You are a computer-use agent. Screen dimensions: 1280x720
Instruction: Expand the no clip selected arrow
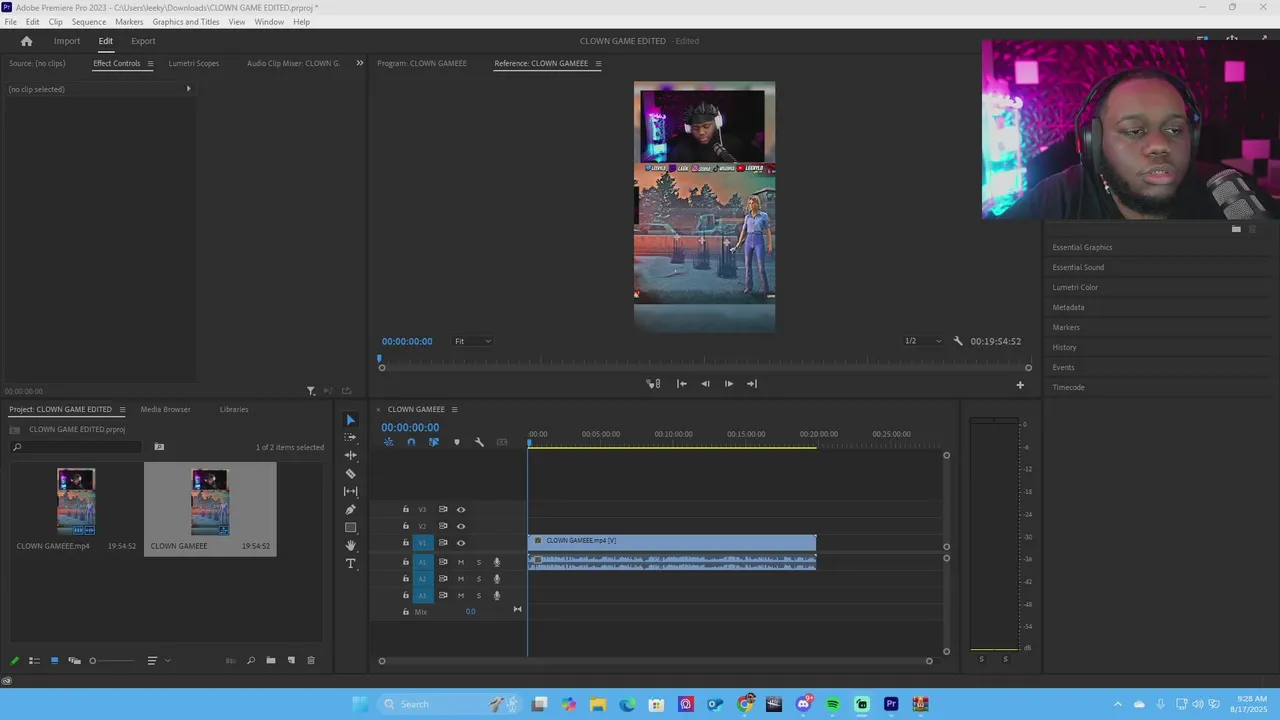click(x=188, y=89)
